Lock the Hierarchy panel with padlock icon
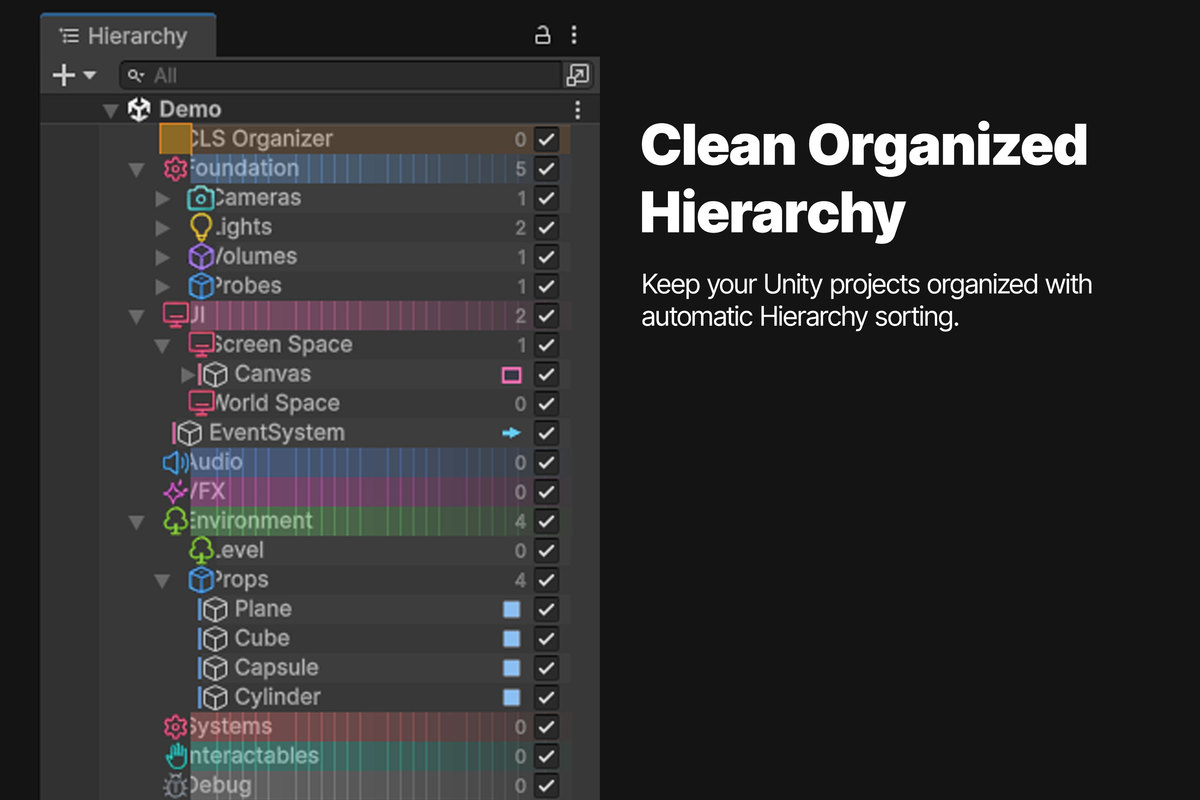This screenshot has width=1200, height=800. [542, 35]
